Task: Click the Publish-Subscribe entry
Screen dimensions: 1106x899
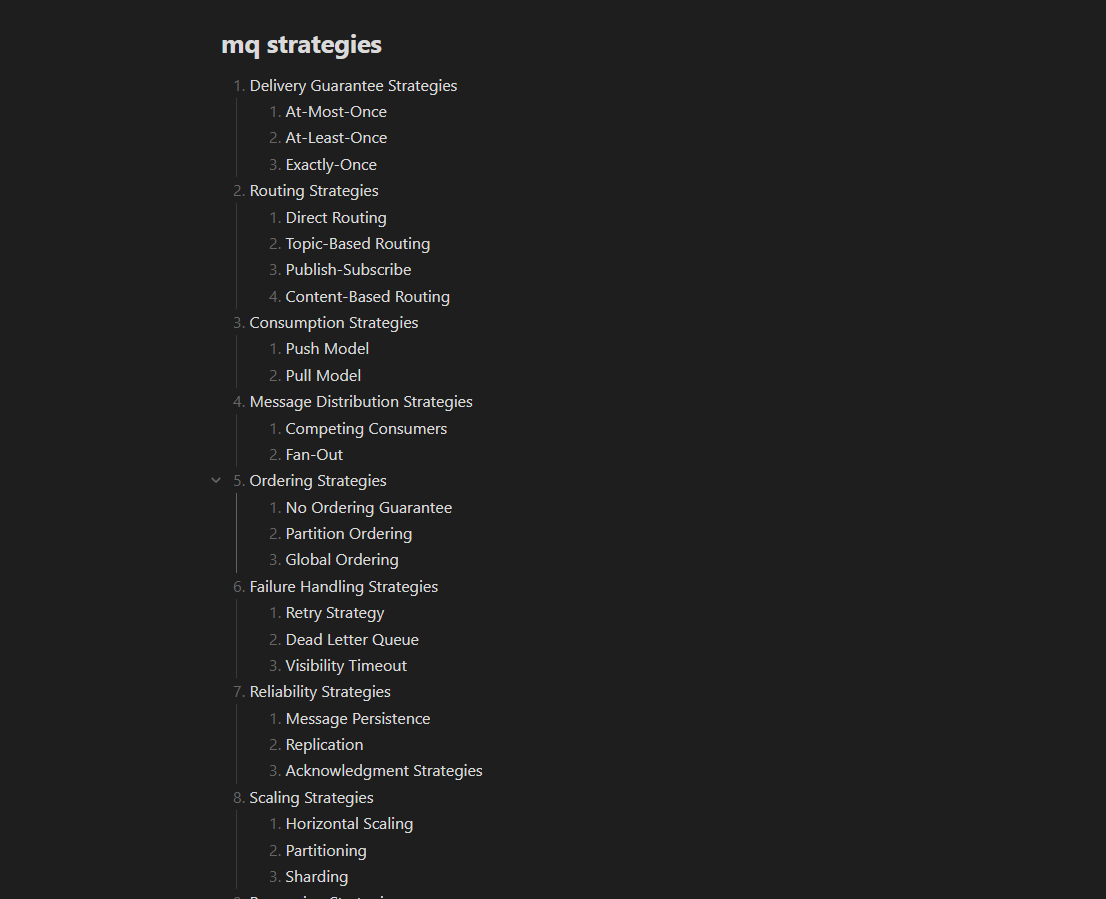Action: [348, 270]
